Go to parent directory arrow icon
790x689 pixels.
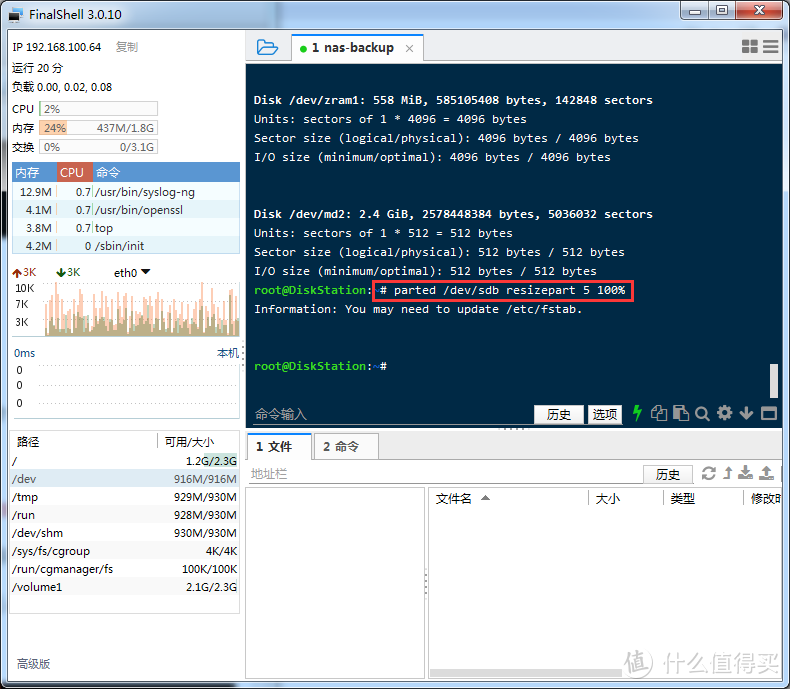[x=728, y=473]
